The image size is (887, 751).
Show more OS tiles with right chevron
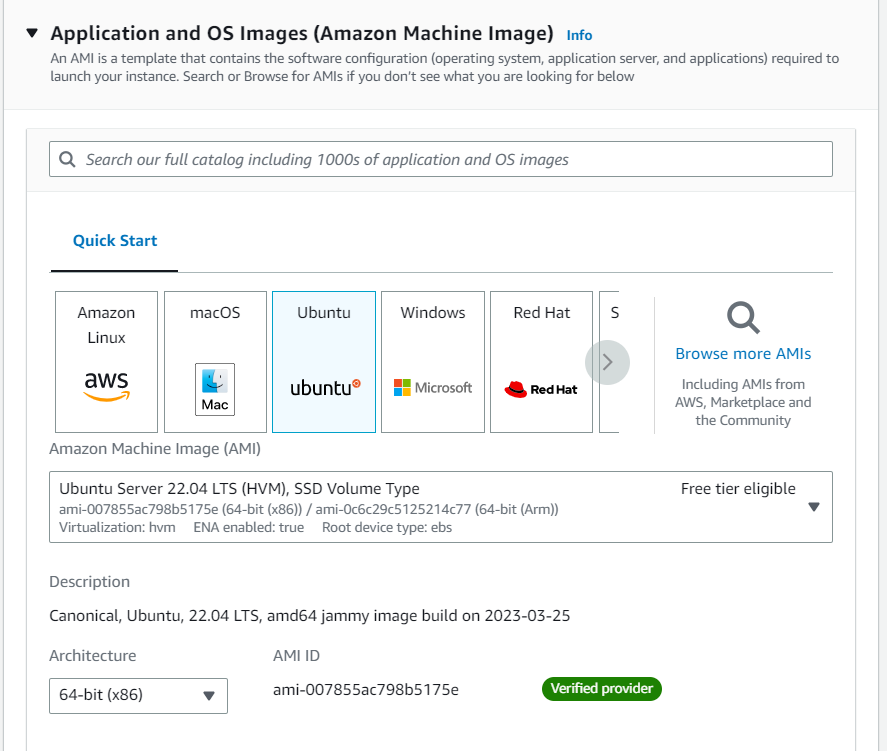[607, 362]
